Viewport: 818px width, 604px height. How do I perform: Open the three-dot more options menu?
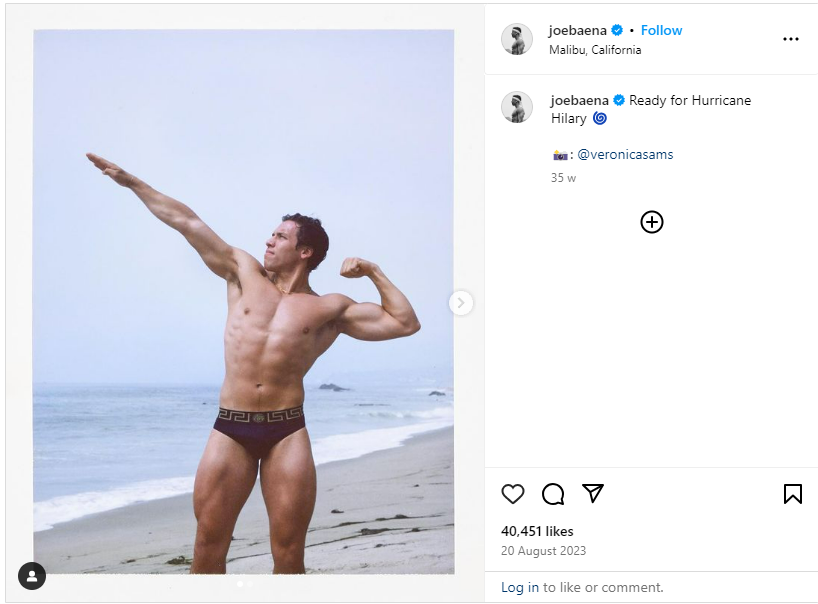791,39
